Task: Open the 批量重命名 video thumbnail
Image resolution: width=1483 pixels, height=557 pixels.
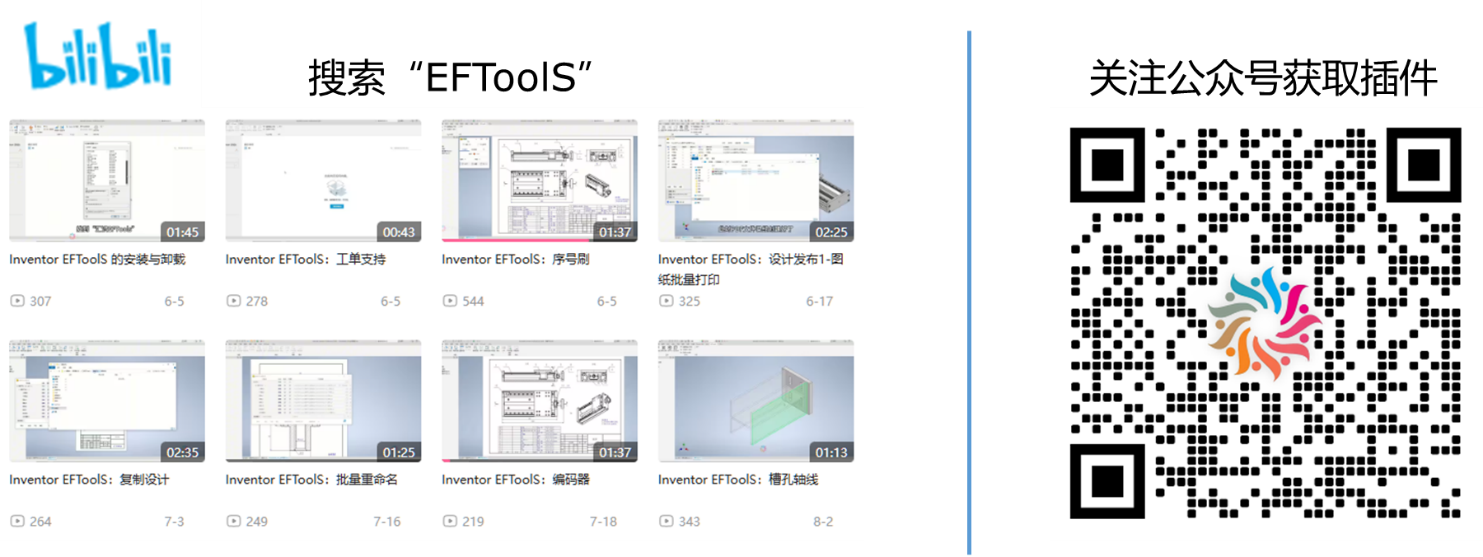Action: point(323,401)
